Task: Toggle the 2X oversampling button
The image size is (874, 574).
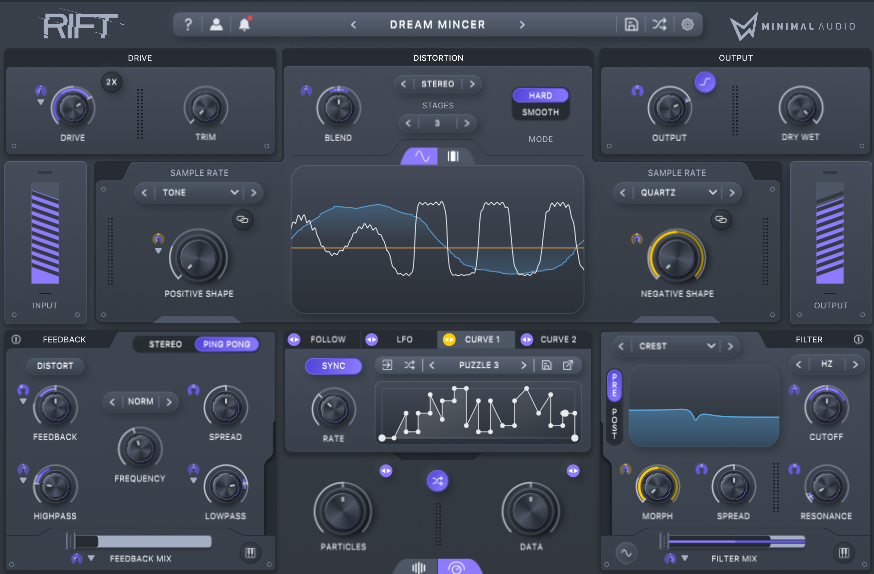Action: tap(111, 82)
